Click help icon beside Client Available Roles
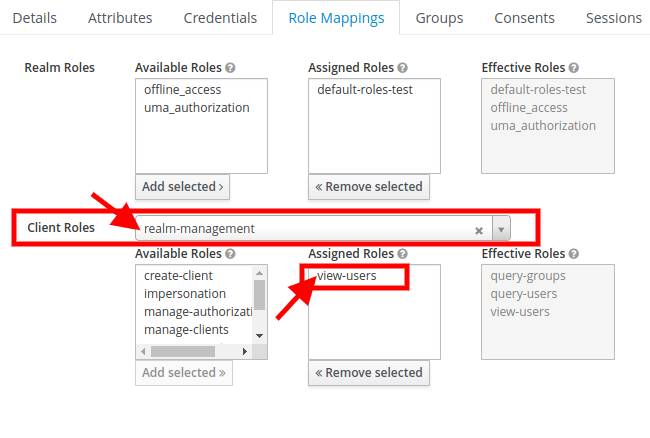 click(231, 254)
